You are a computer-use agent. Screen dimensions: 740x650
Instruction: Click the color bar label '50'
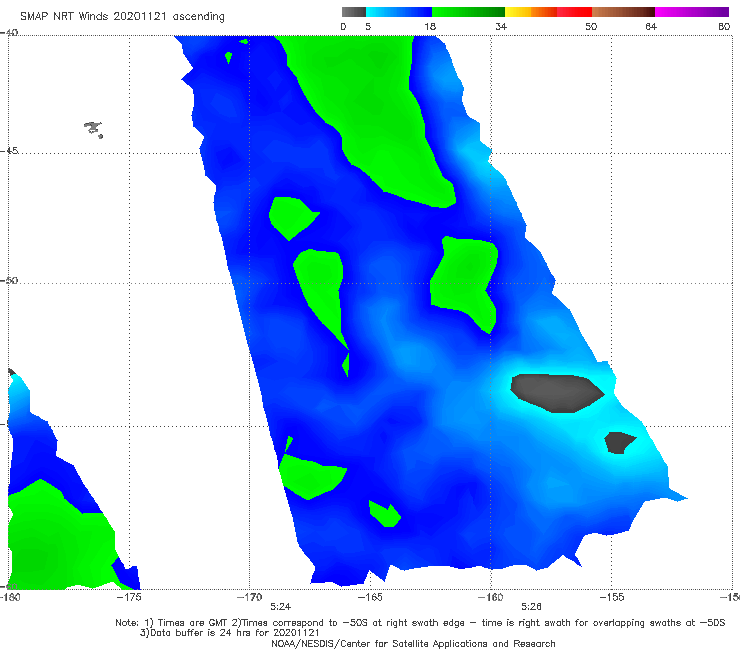(x=591, y=27)
